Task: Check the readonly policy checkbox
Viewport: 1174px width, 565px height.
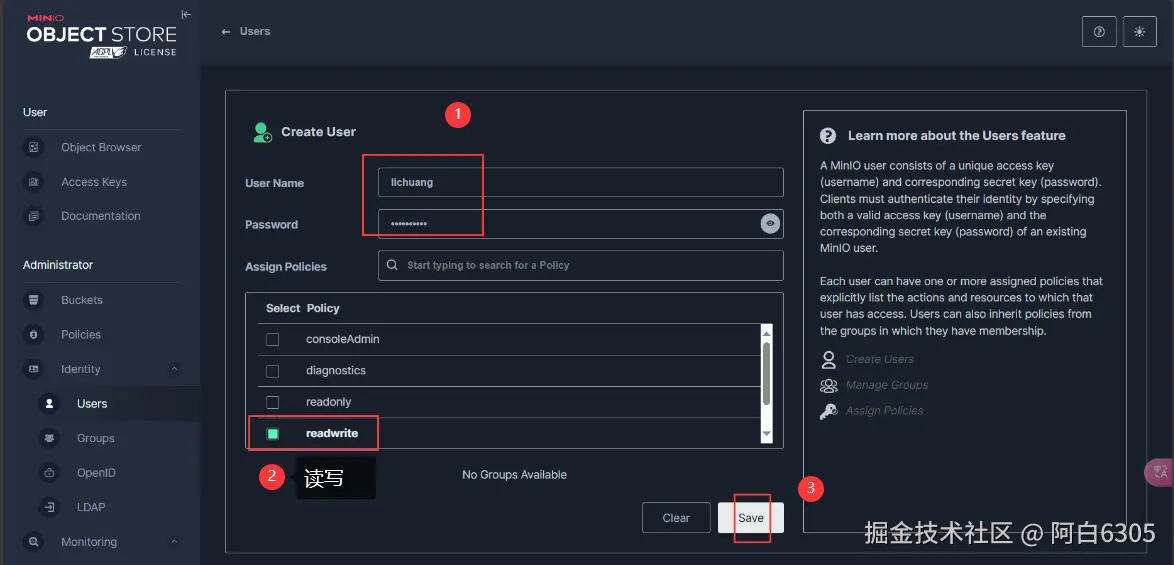Action: pos(273,403)
